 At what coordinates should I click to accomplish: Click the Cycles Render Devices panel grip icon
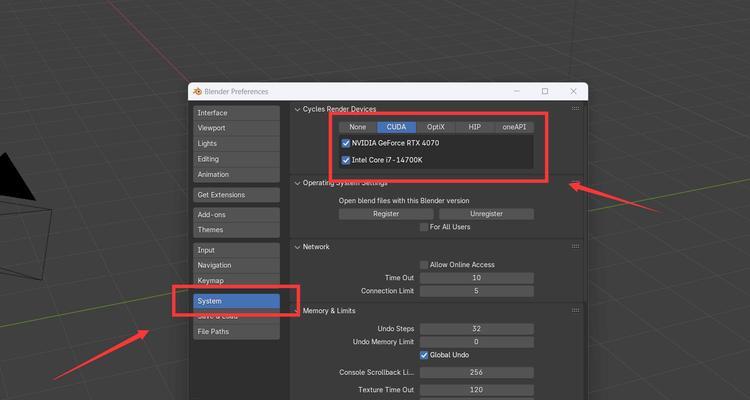575,109
